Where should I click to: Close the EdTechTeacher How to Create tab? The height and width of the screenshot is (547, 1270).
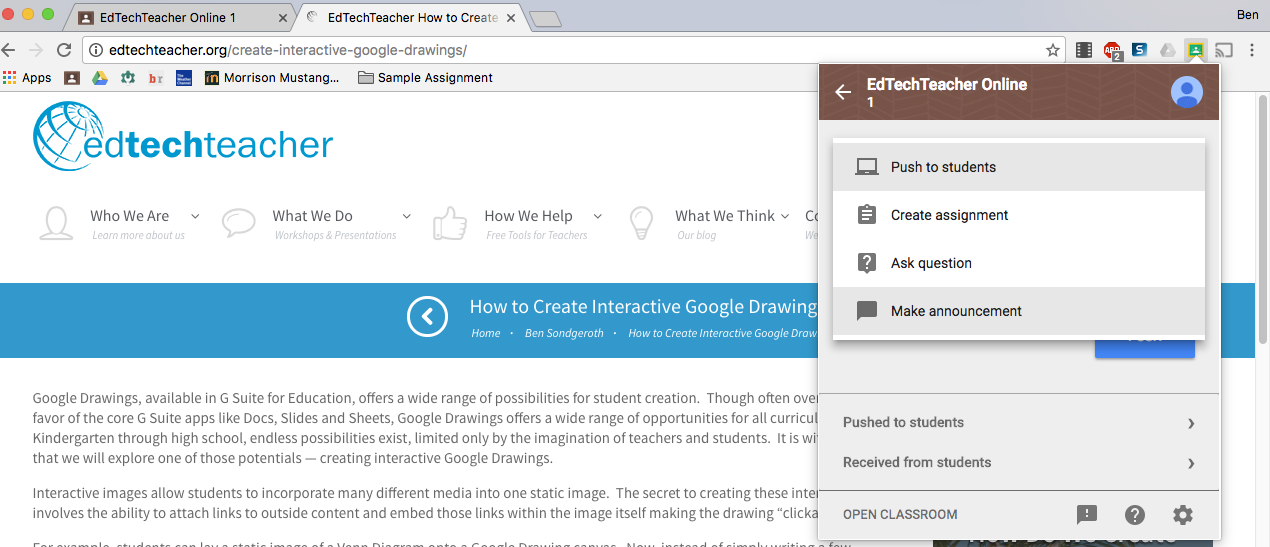509,18
